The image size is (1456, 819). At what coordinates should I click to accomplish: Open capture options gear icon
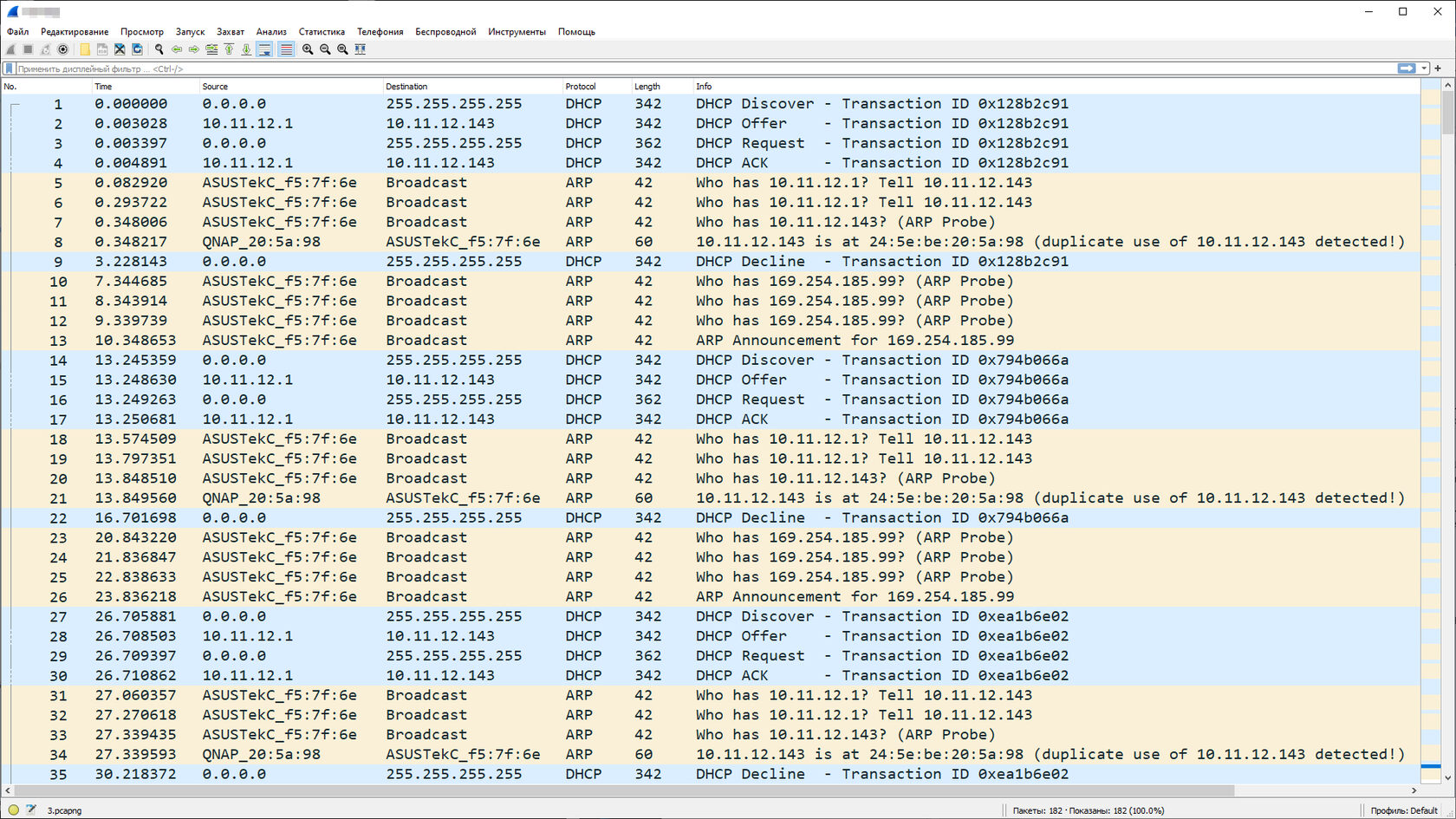pos(62,49)
